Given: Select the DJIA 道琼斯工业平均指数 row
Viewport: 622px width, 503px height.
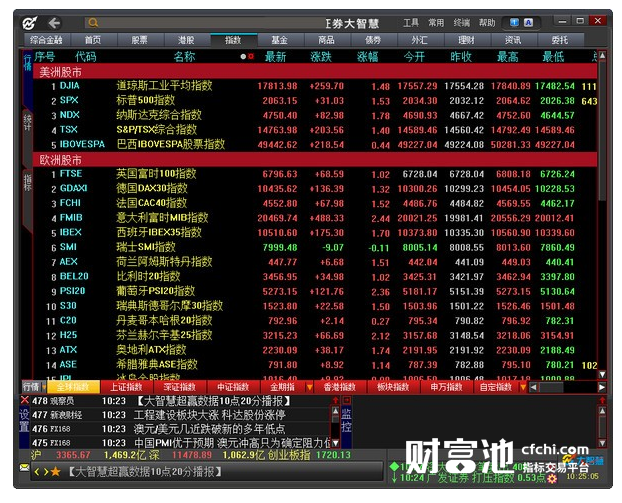Looking at the screenshot, I should [315, 86].
